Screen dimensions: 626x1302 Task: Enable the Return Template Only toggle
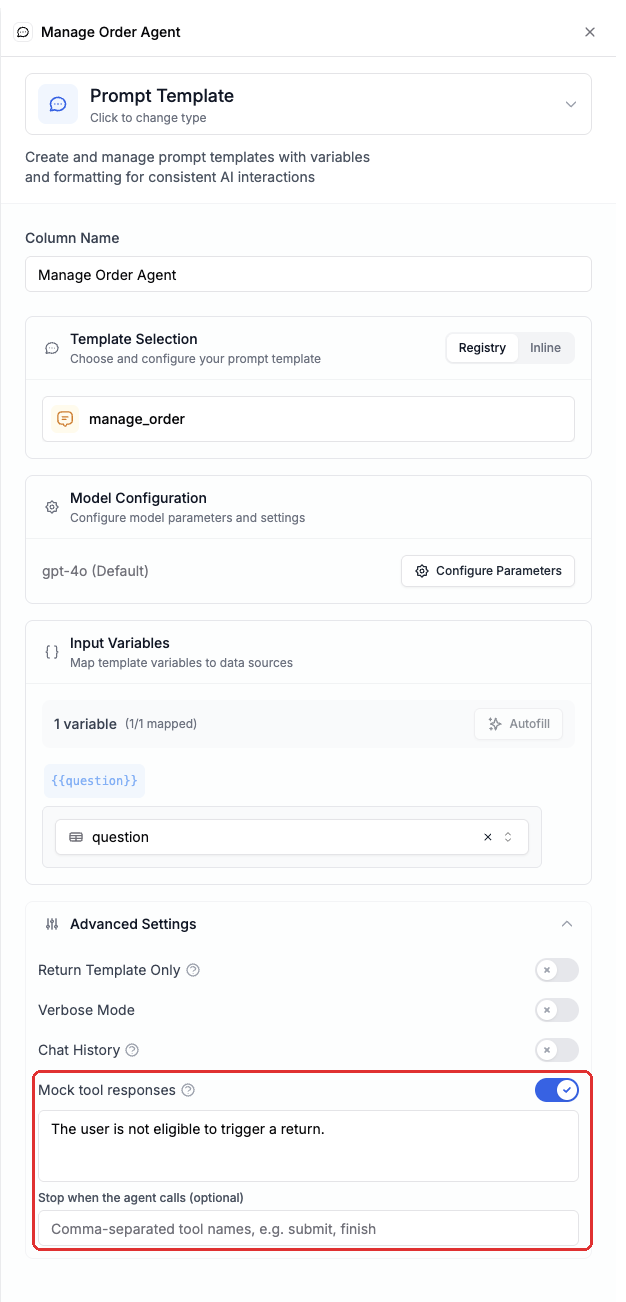pyautogui.click(x=557, y=970)
